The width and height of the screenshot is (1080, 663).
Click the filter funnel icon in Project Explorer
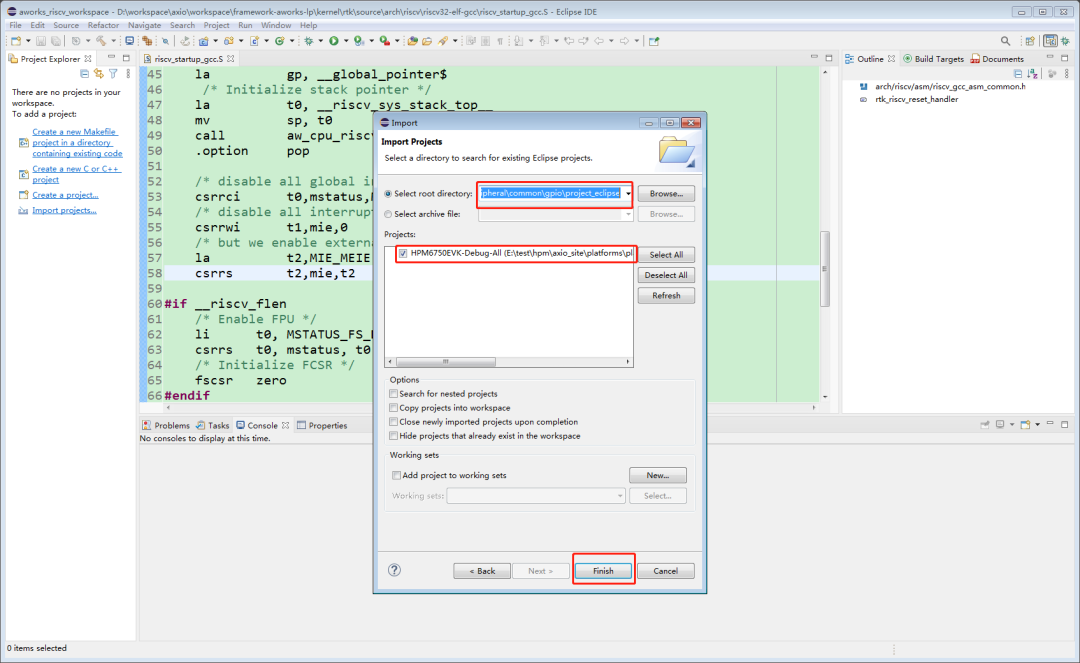coord(113,74)
